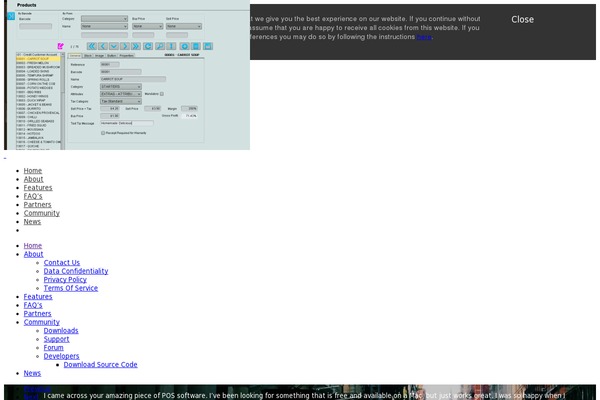The image size is (600, 400).
Task: Open the Downloads link
Action: [x=61, y=330]
